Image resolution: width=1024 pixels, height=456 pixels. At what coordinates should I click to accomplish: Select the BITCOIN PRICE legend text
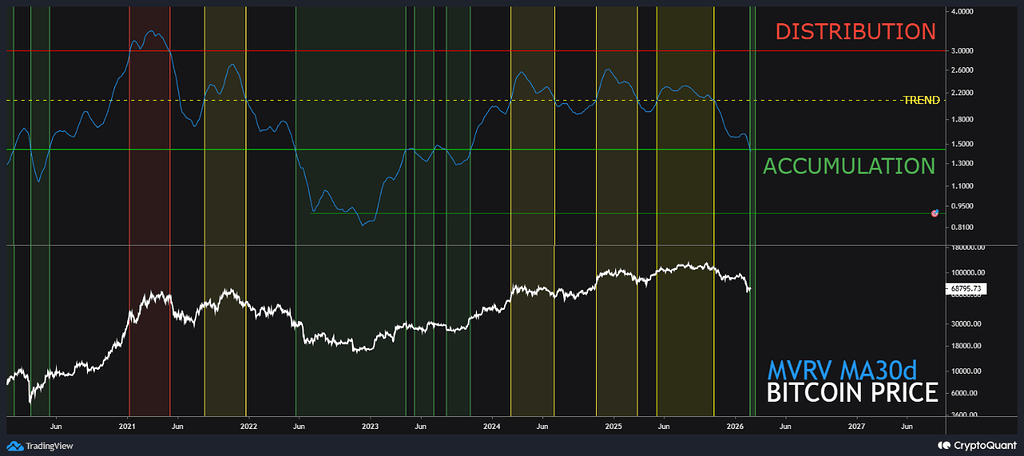(851, 392)
